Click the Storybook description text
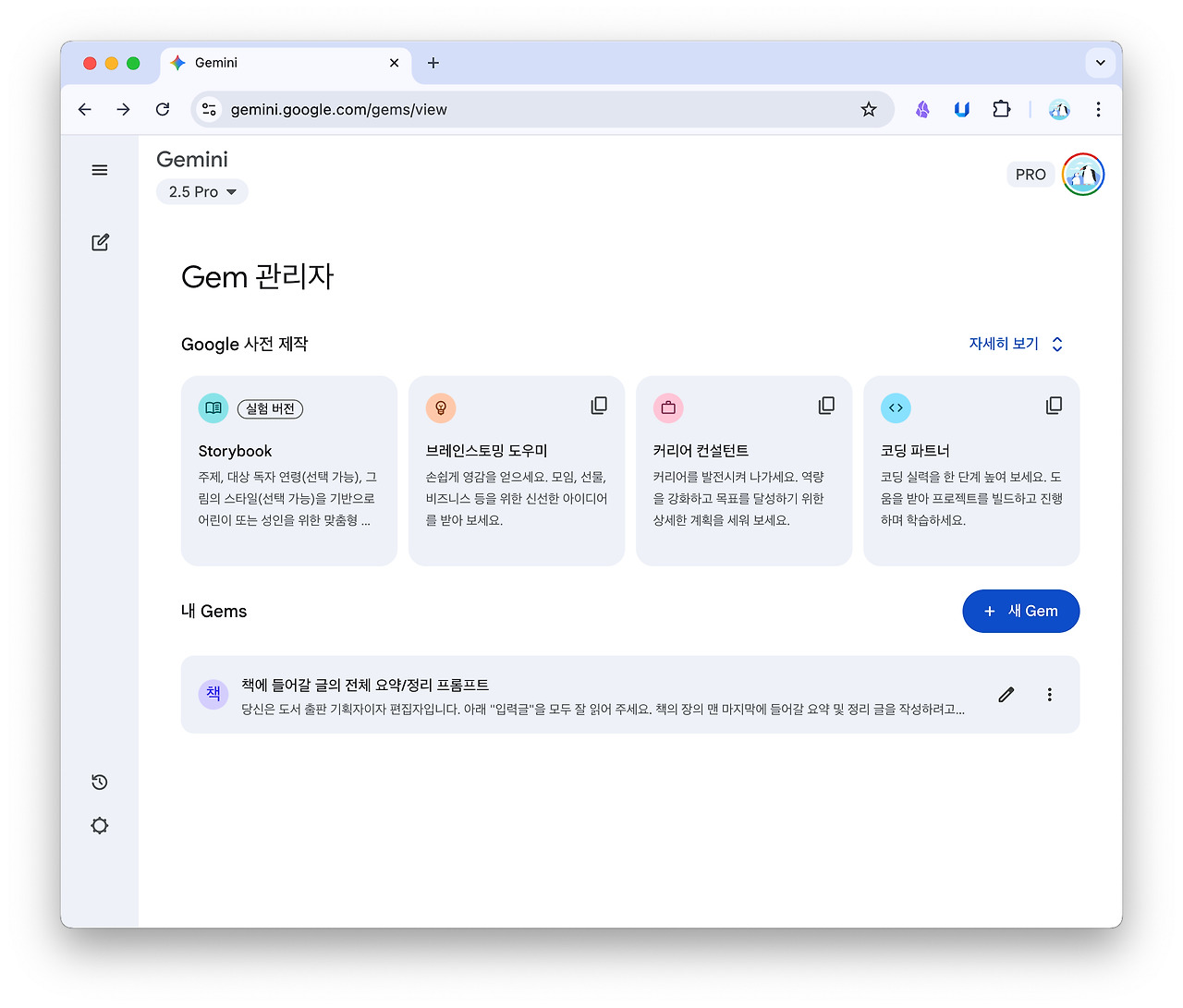The height and width of the screenshot is (1008, 1183). tap(287, 499)
